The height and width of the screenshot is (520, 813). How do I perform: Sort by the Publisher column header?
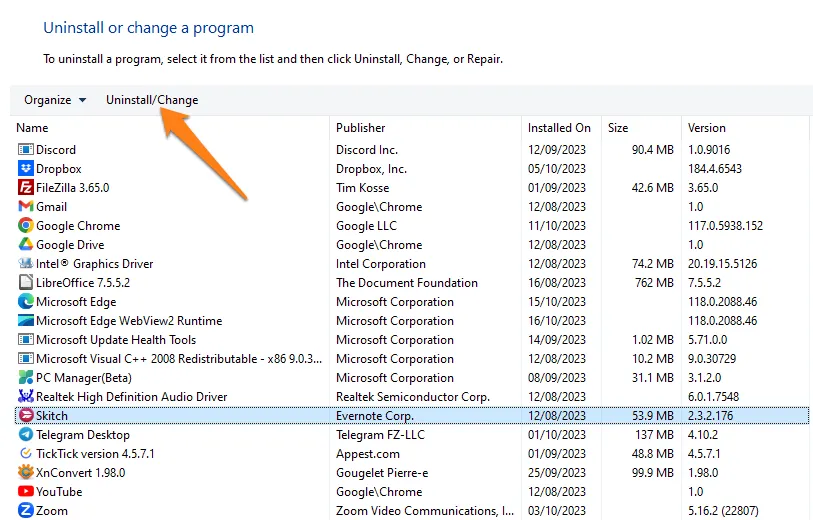coord(360,128)
